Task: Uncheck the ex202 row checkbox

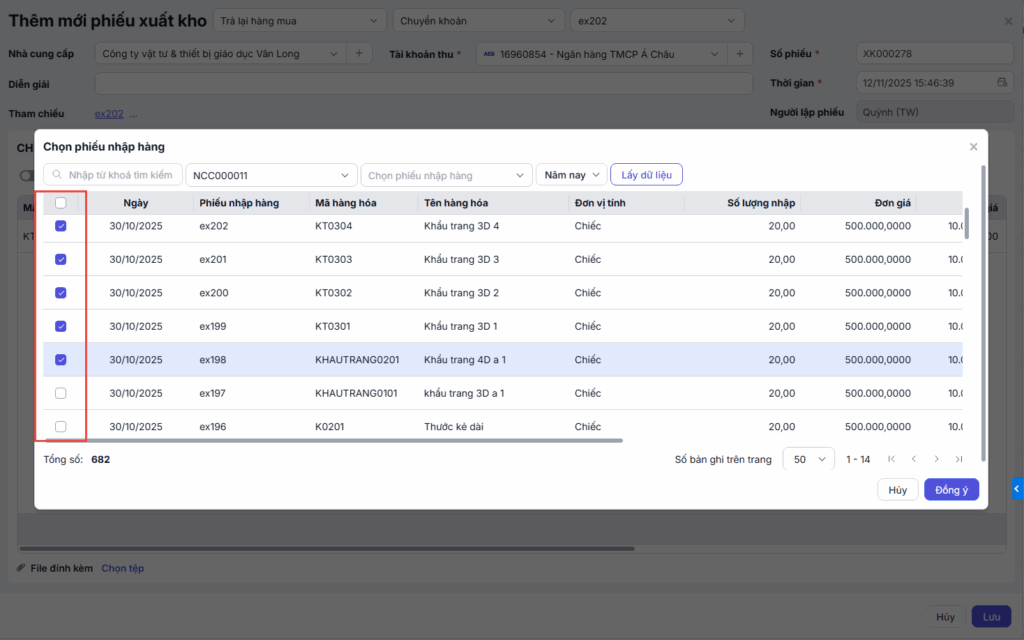Action: [61, 226]
